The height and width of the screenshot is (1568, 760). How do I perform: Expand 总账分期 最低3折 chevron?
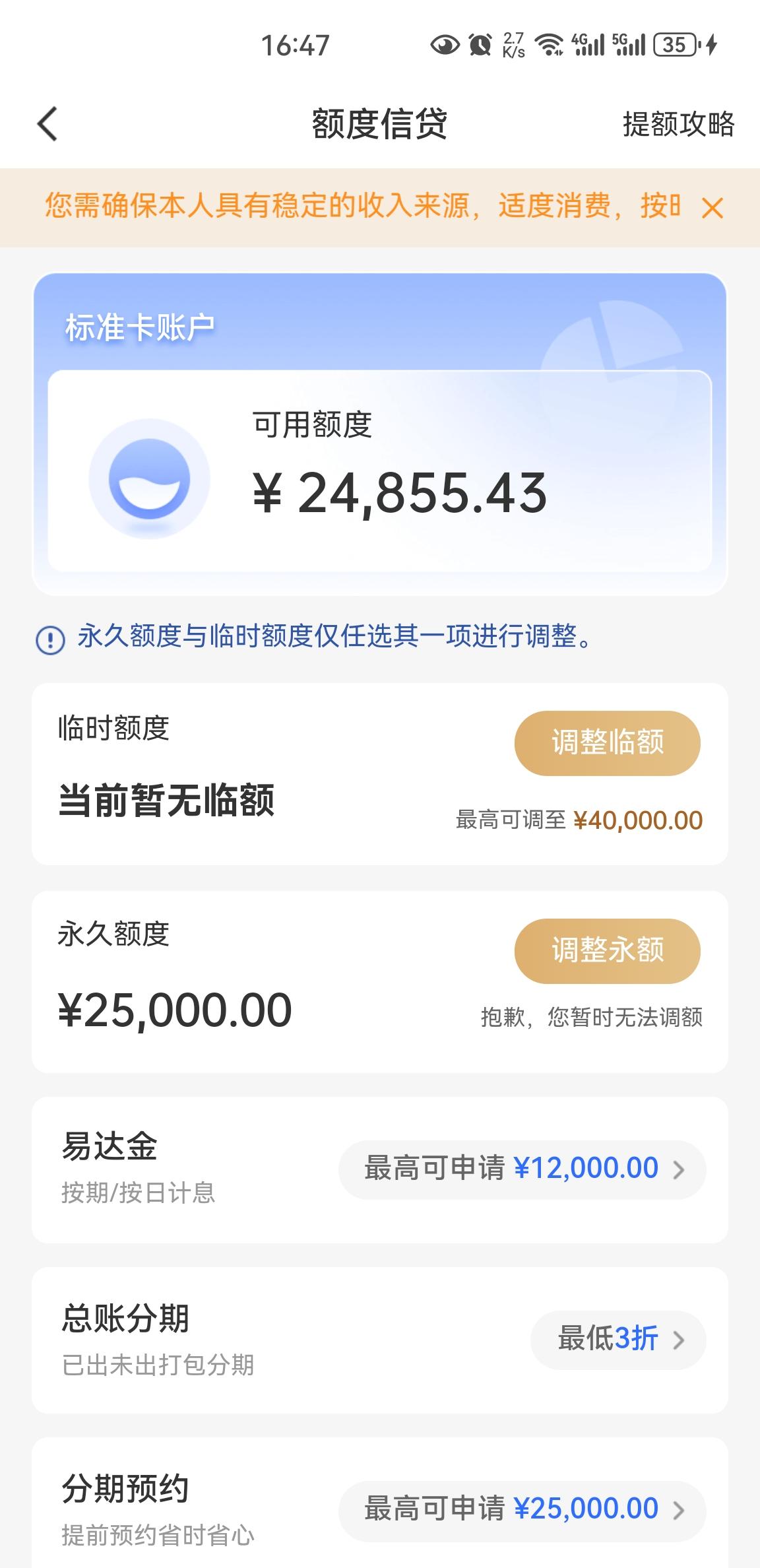(x=679, y=1340)
